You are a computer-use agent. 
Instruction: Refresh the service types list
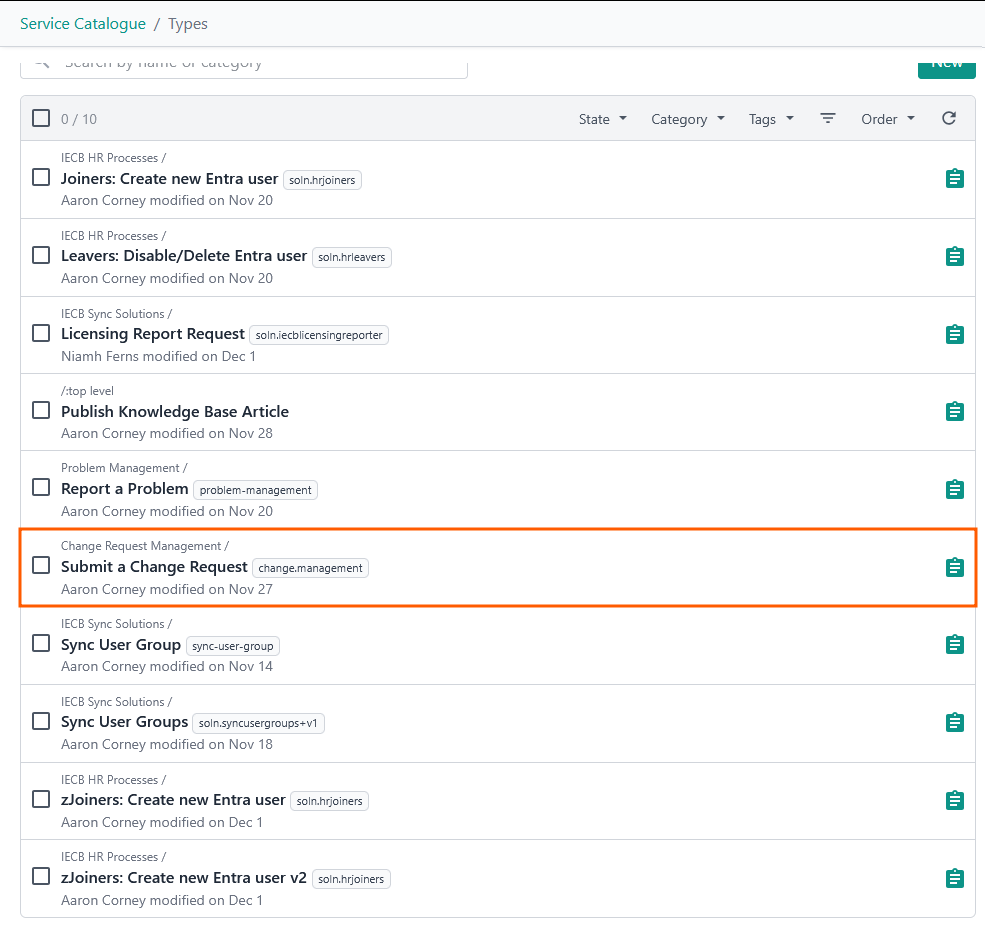[x=949, y=119]
